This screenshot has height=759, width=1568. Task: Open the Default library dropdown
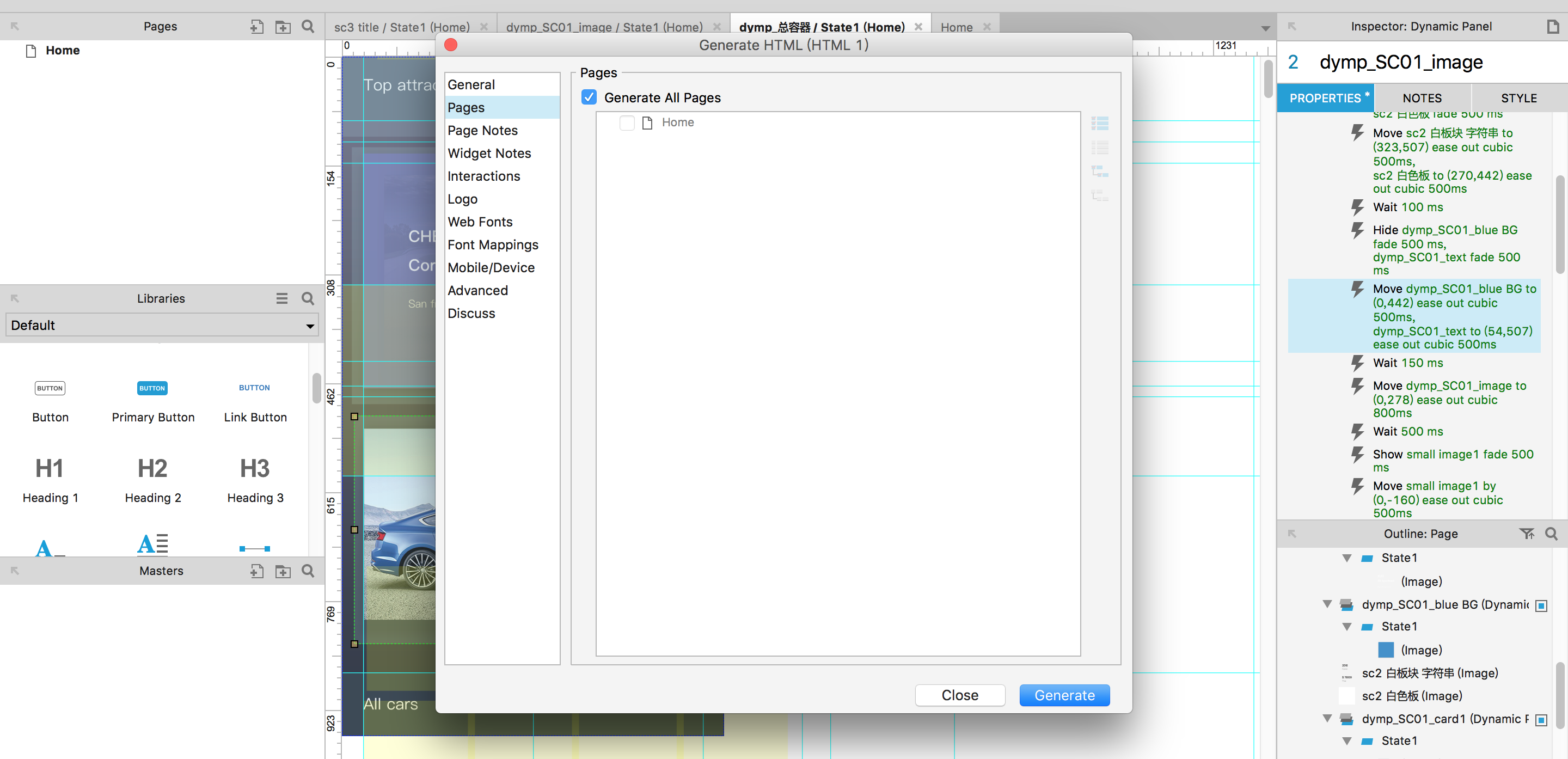[162, 325]
